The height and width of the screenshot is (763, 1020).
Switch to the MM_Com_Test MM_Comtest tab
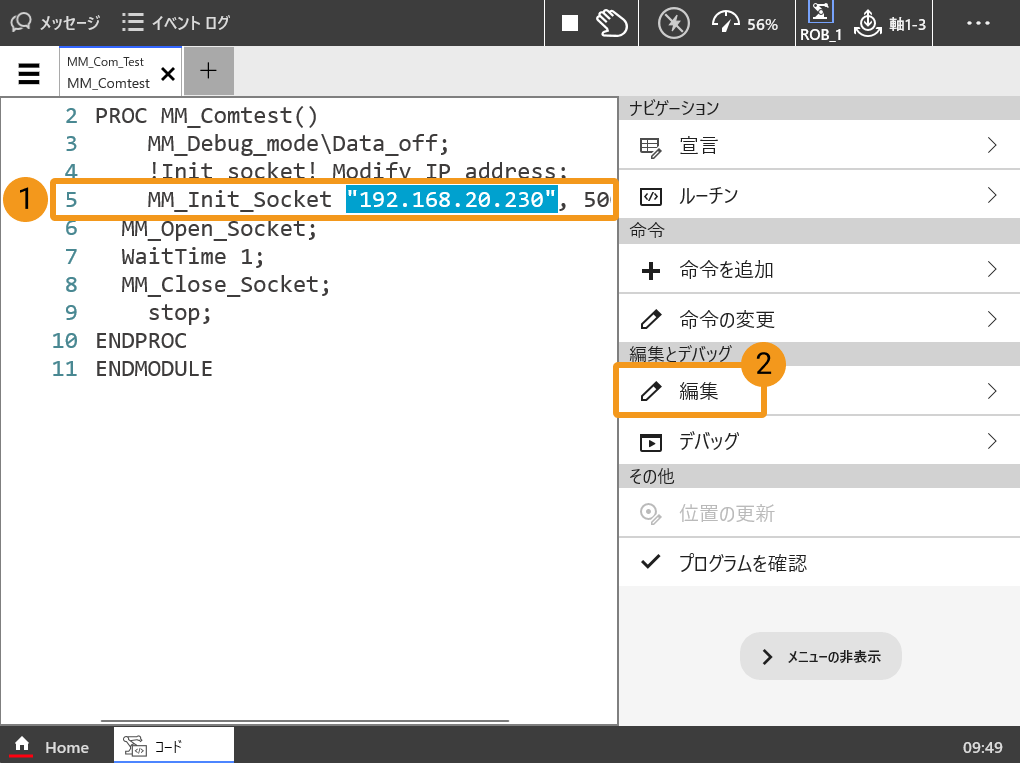[108, 72]
